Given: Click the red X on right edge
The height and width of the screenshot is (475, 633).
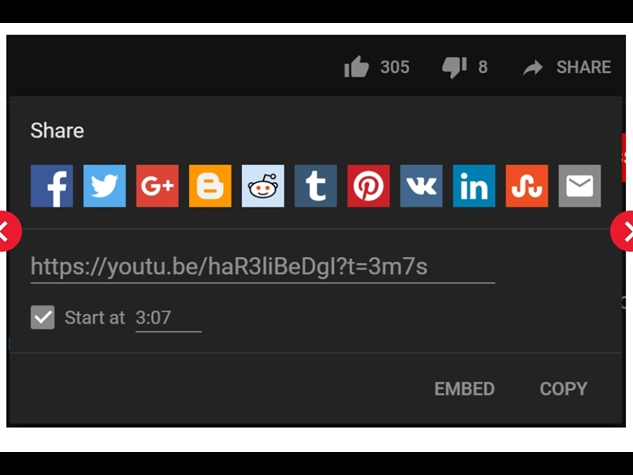Looking at the screenshot, I should pos(622,231).
